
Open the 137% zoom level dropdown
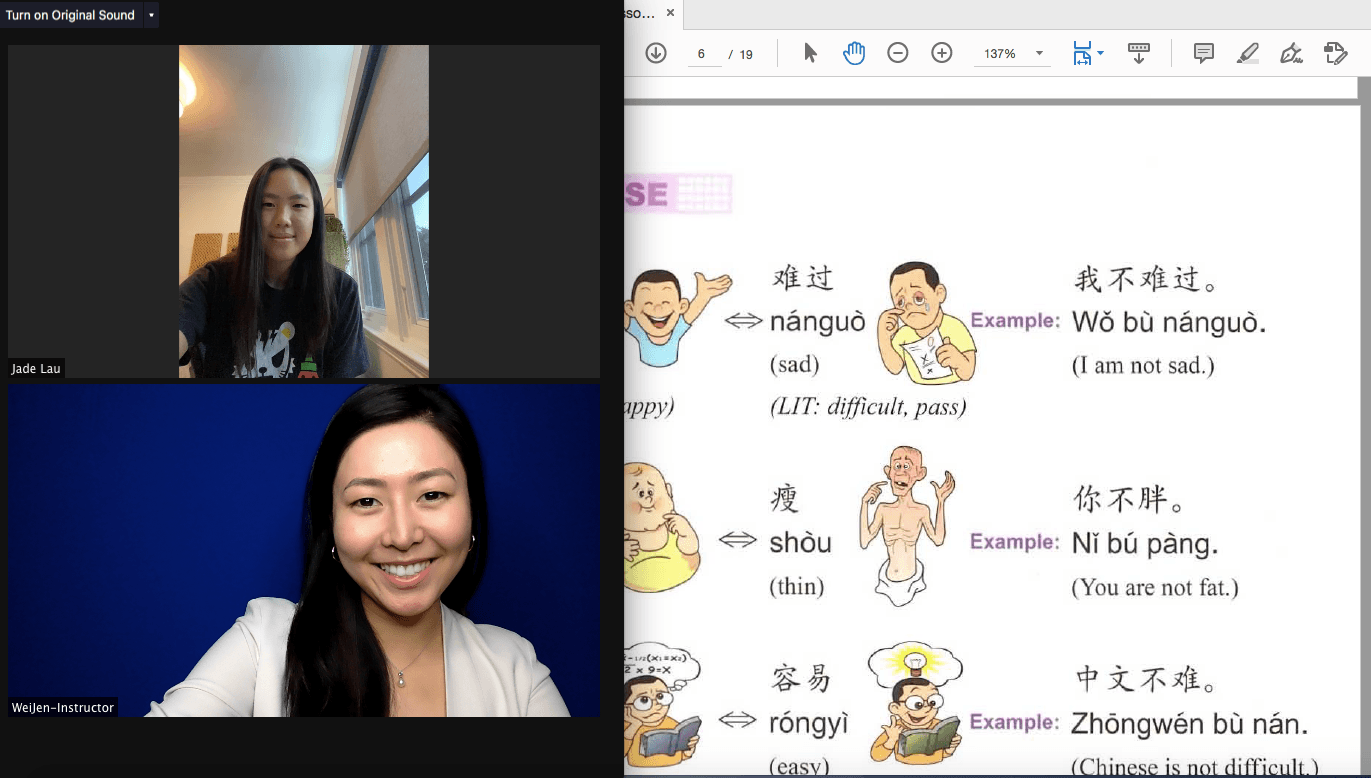[x=1039, y=54]
